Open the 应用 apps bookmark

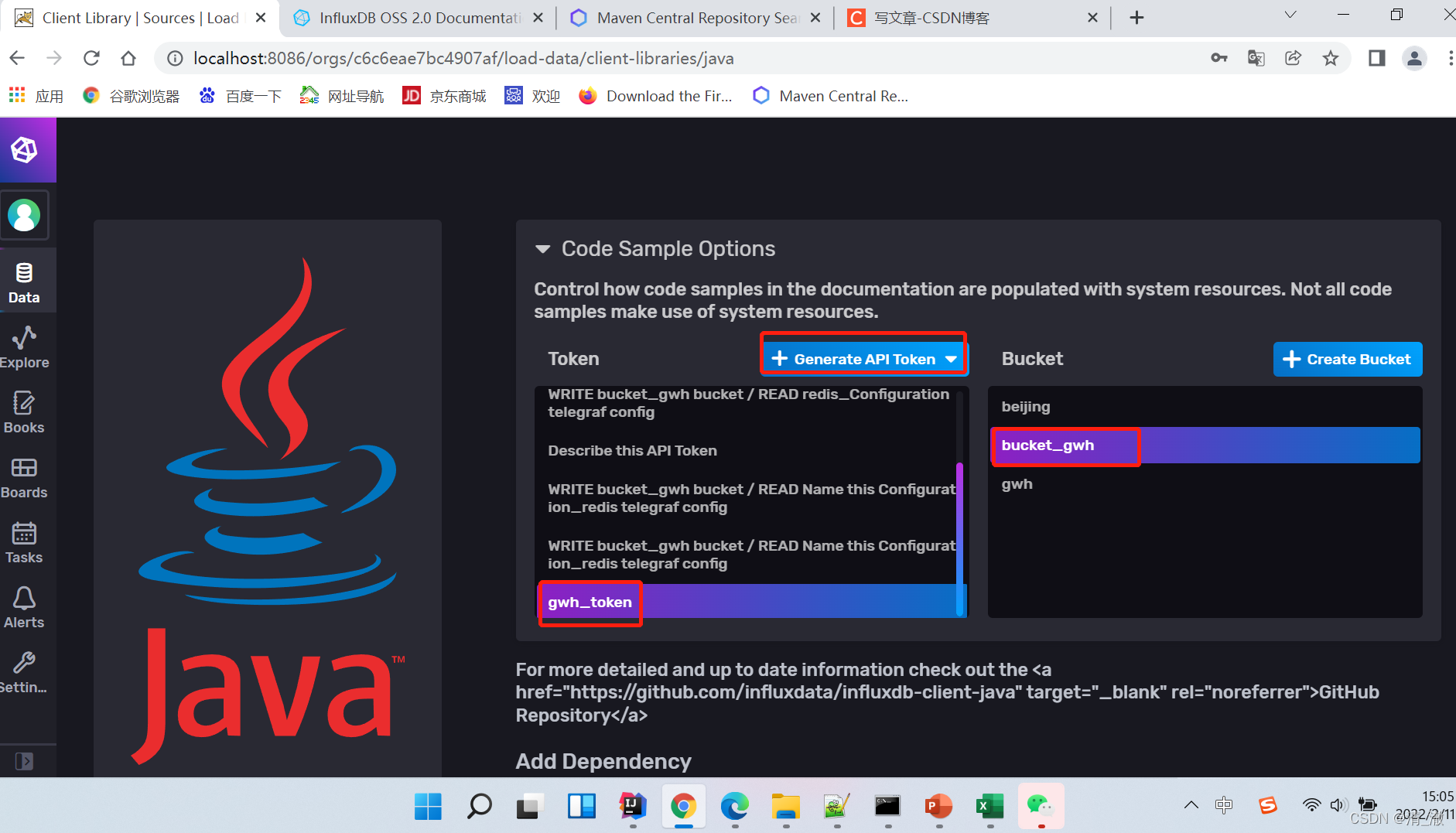point(36,96)
